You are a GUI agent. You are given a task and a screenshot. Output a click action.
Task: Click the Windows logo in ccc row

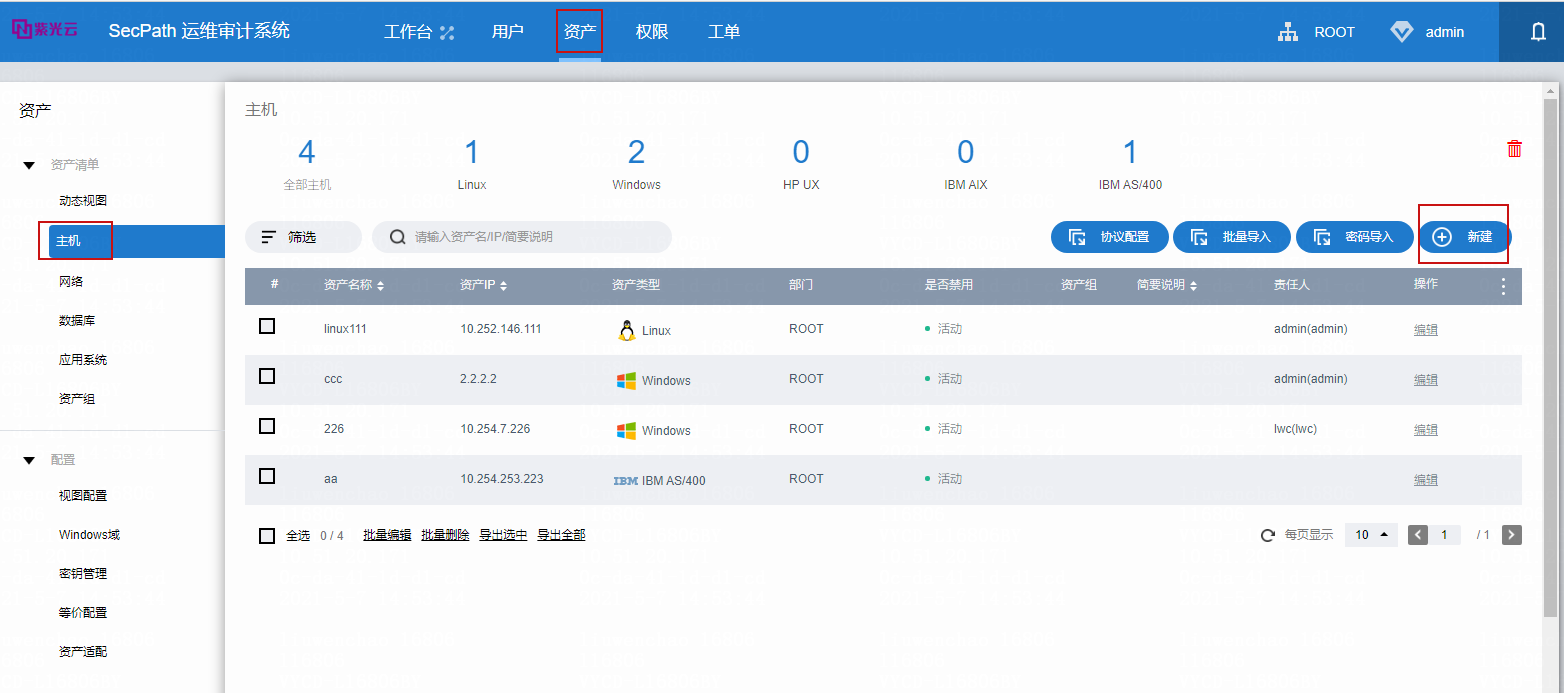click(626, 381)
